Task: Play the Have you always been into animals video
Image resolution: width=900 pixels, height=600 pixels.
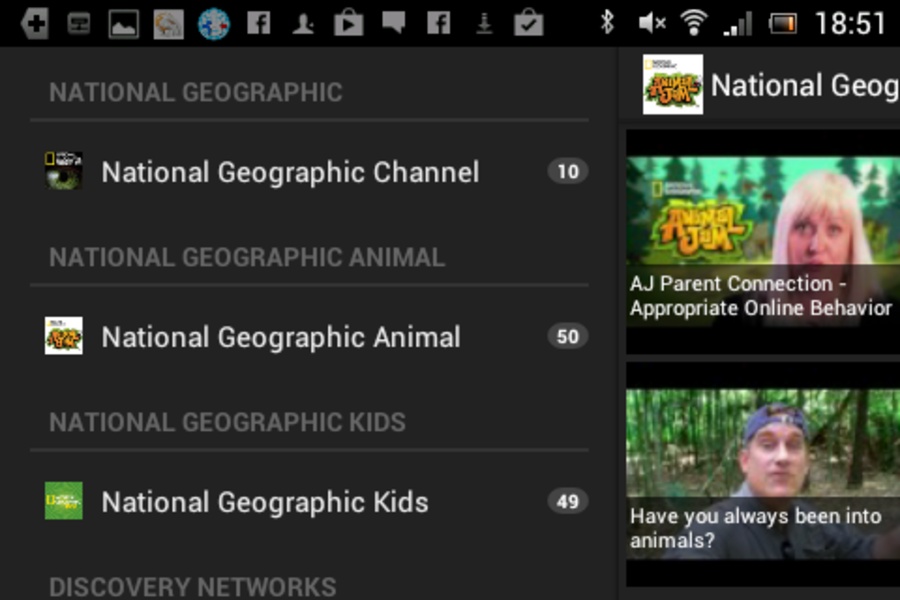Action: [x=763, y=474]
